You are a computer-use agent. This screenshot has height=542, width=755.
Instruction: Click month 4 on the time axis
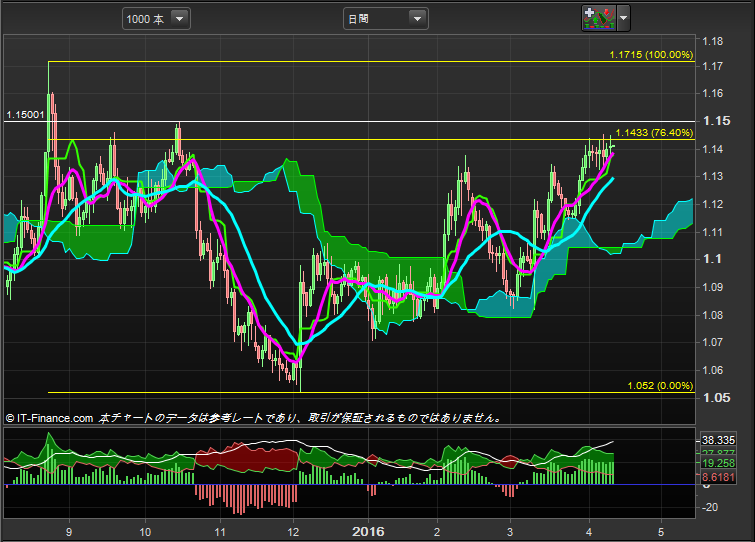pos(589,532)
